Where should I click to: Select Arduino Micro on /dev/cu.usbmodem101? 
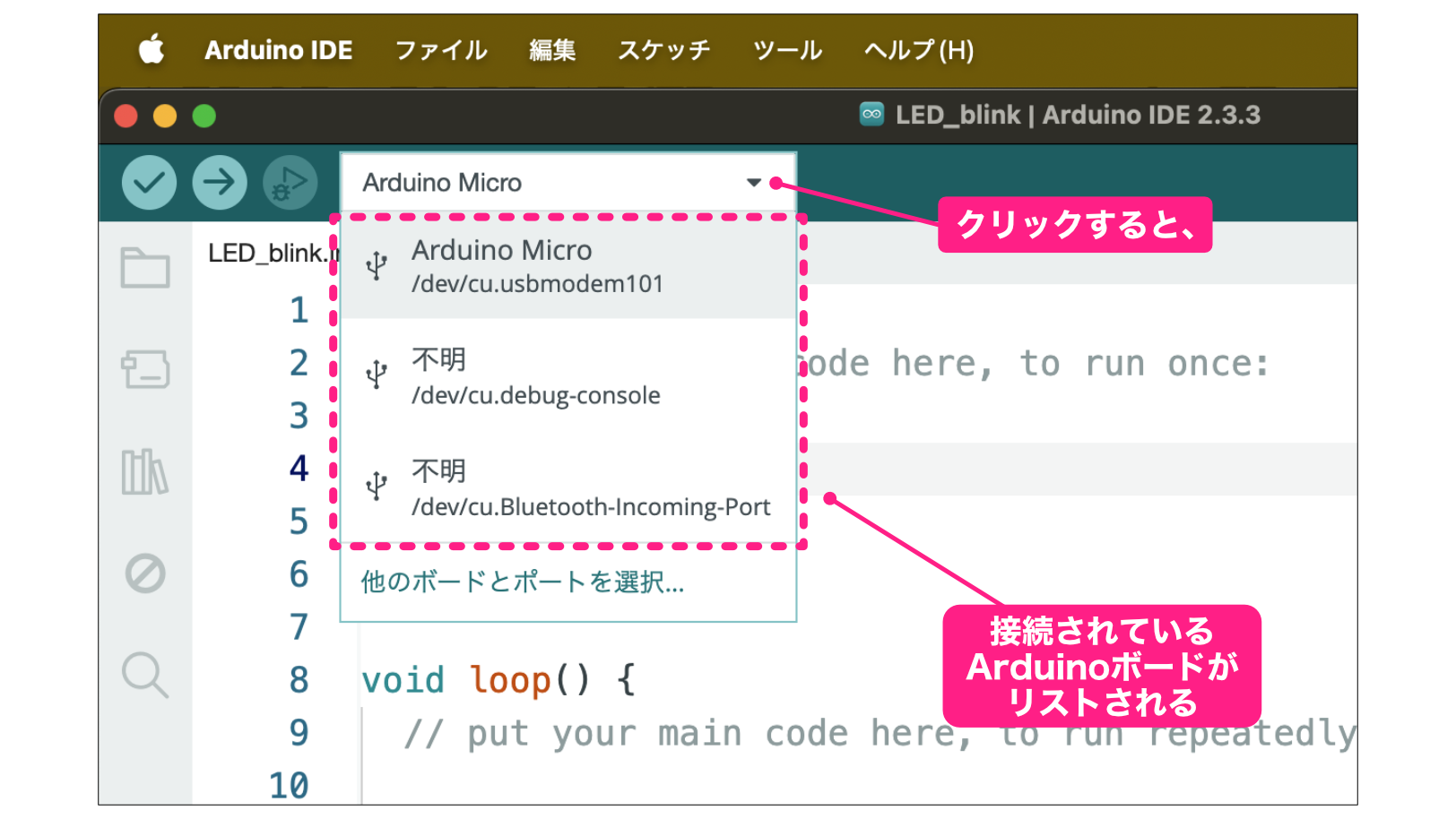click(568, 266)
